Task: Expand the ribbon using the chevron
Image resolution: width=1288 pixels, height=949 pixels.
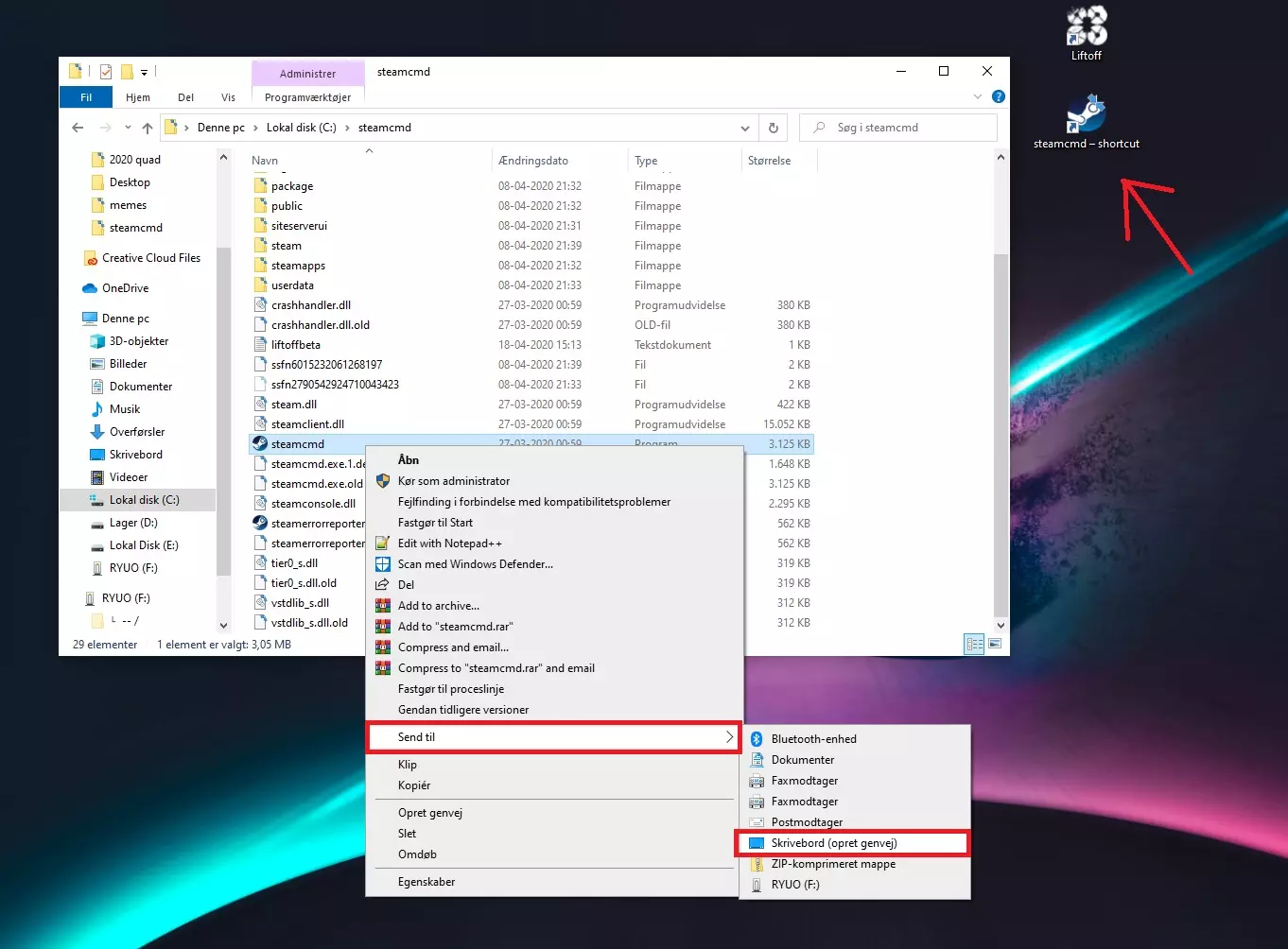Action: [x=978, y=96]
